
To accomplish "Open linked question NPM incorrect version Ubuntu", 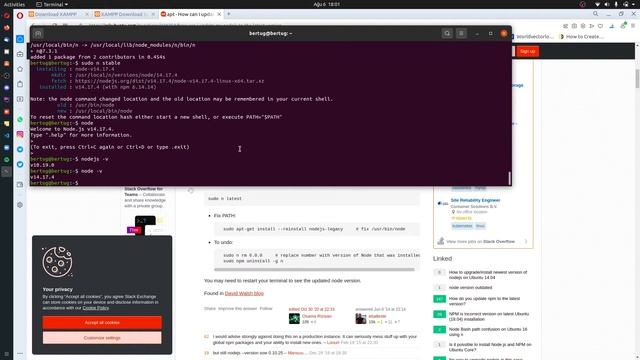I will tap(489, 316).
